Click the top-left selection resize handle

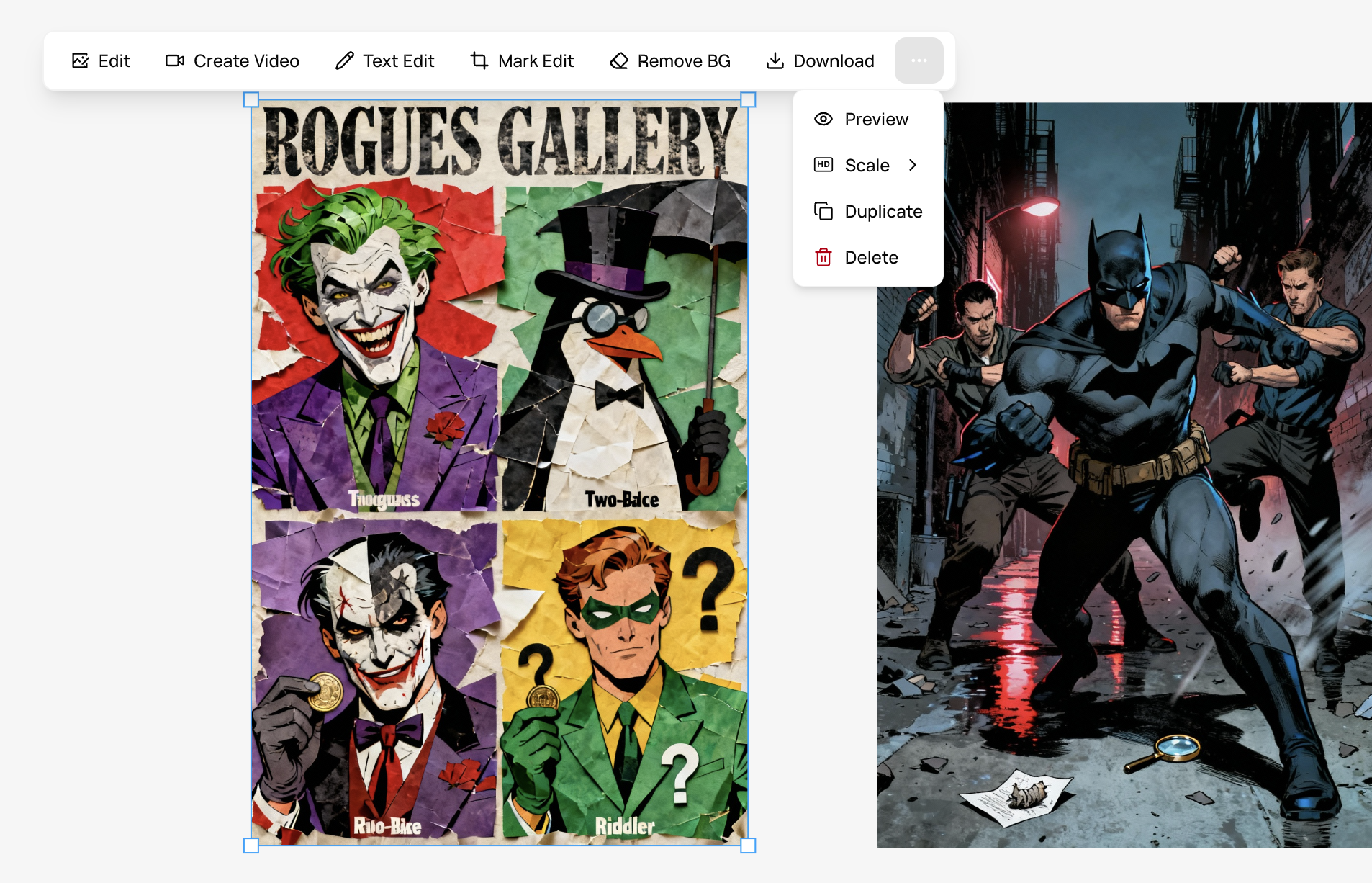(251, 100)
